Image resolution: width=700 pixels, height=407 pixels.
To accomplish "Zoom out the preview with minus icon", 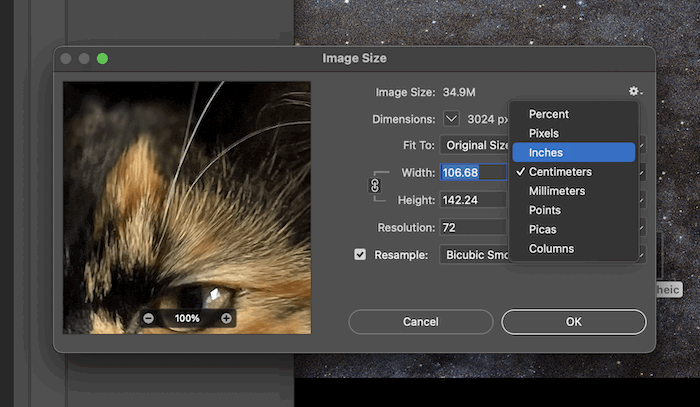I will click(149, 318).
